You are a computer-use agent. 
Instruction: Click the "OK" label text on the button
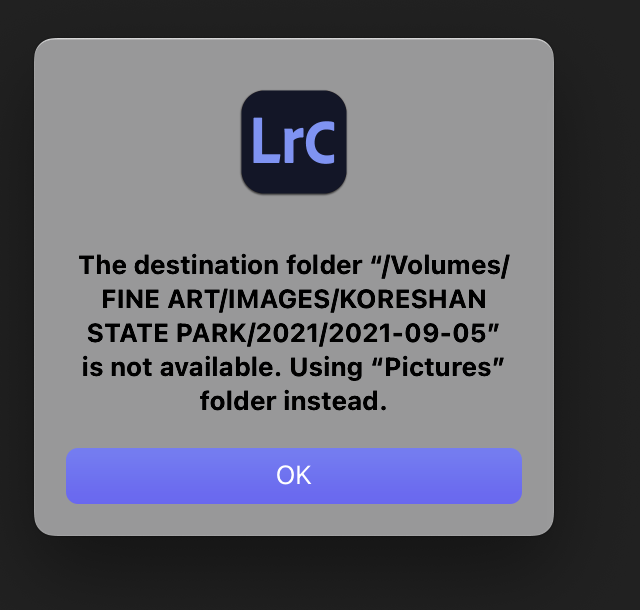click(x=294, y=475)
